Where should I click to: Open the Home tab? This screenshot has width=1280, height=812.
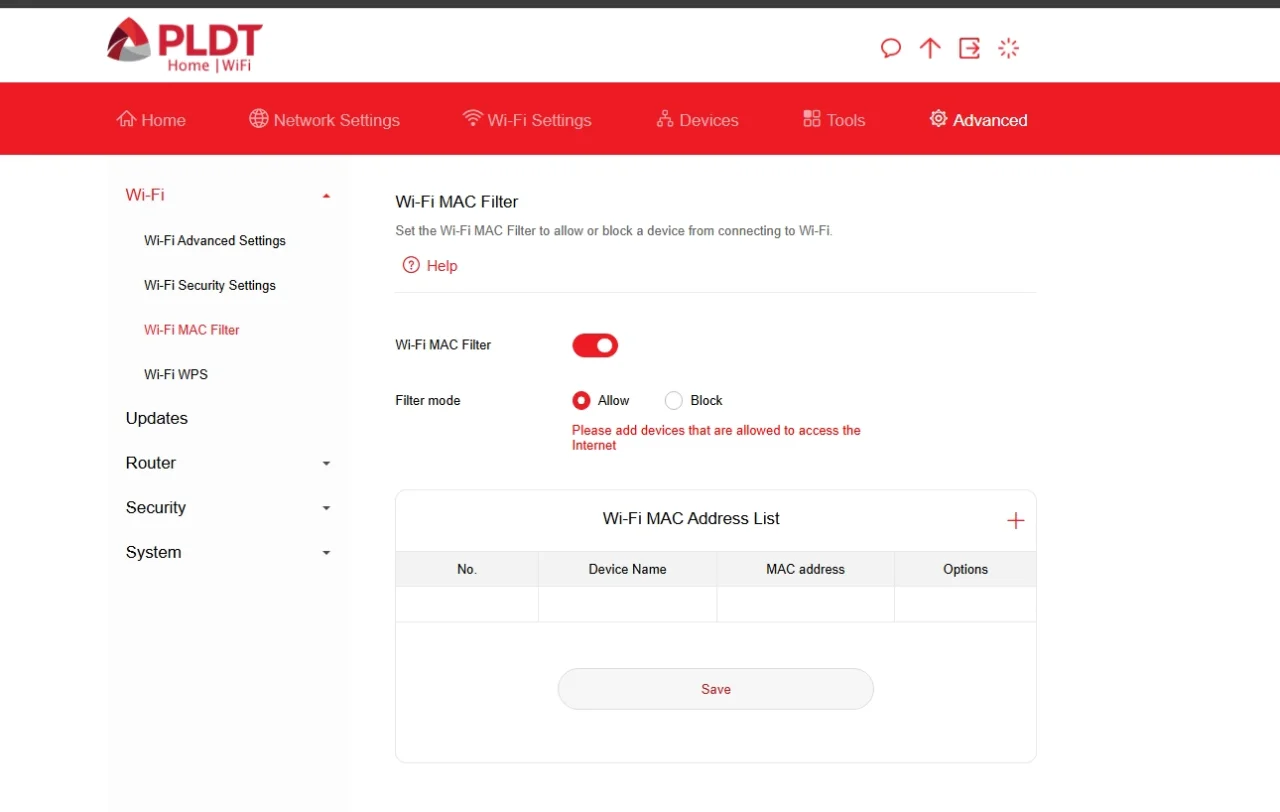(x=151, y=120)
